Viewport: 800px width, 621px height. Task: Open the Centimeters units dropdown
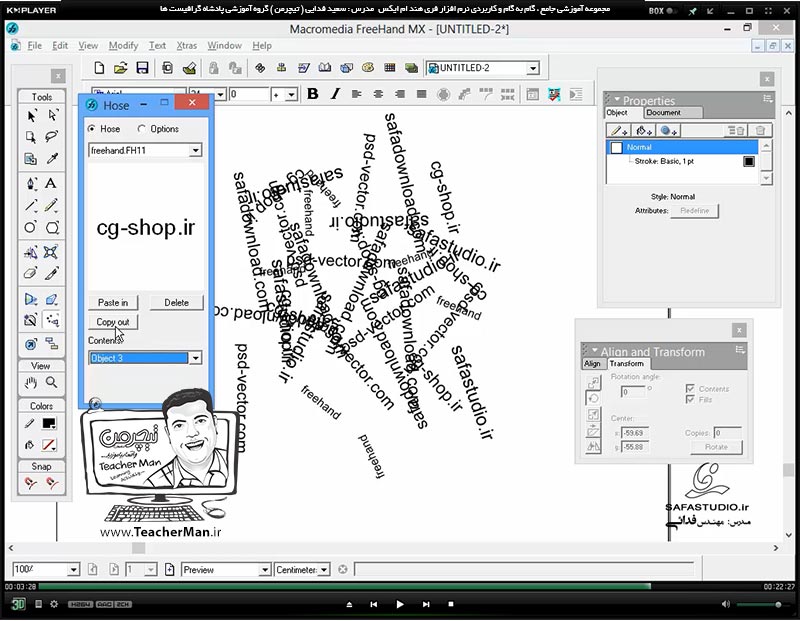pos(324,570)
